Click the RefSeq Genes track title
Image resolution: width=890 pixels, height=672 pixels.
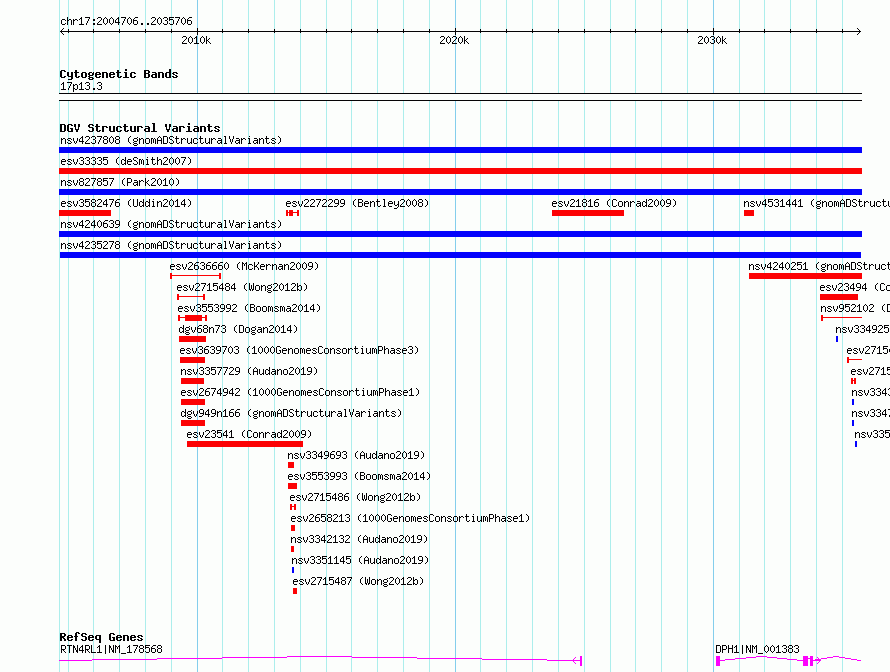(102, 637)
